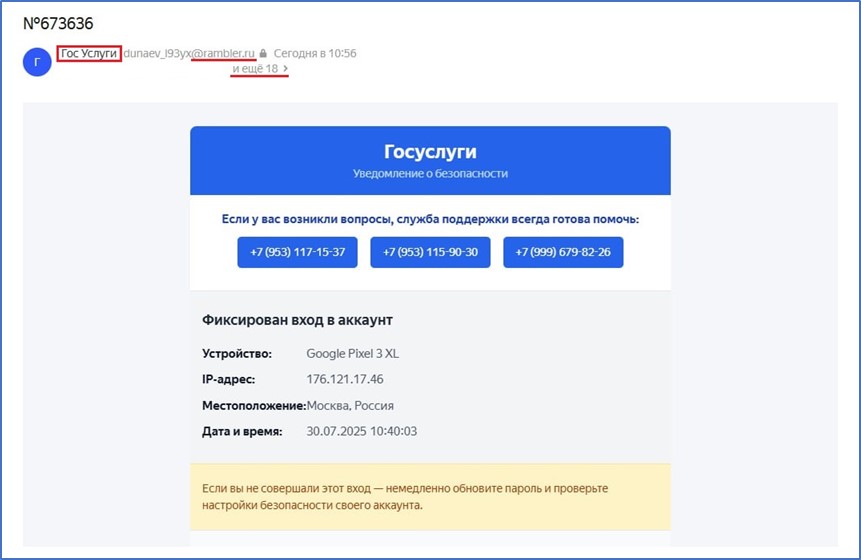This screenshot has height=560, width=861.
Task: Click the 'Устройство:' label
Action: coord(237,354)
